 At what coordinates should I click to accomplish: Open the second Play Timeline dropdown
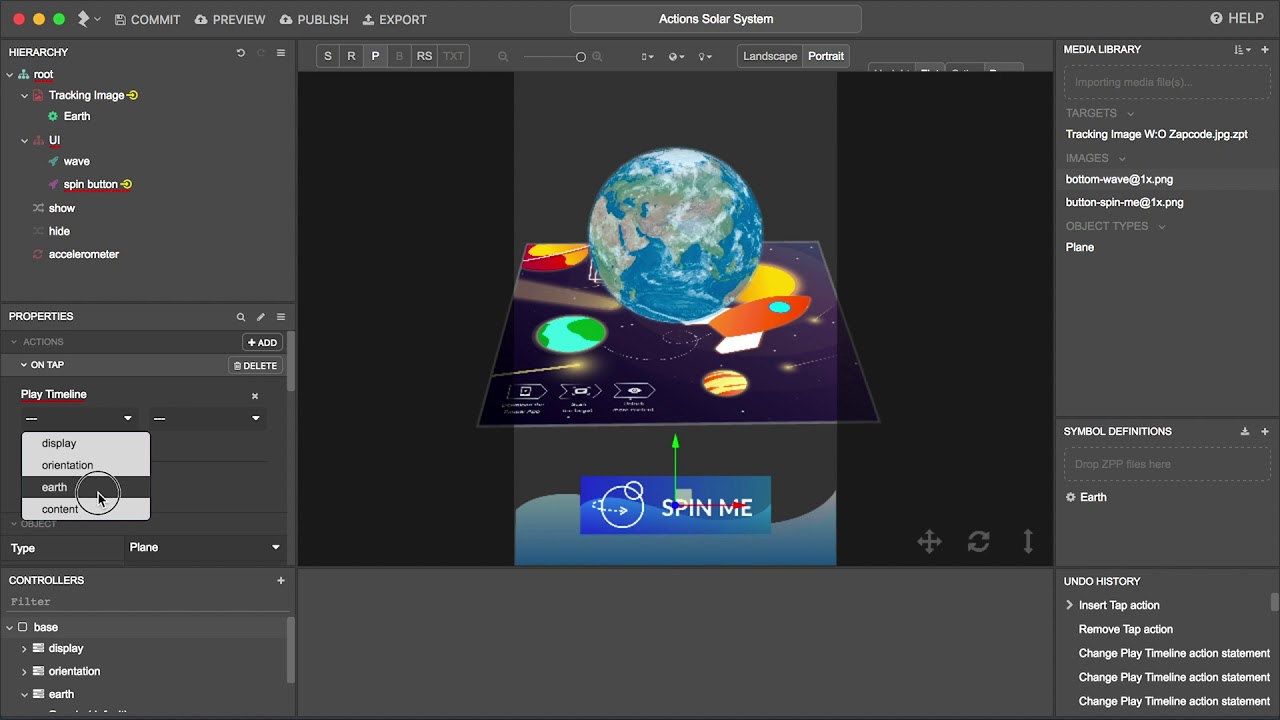(207, 418)
